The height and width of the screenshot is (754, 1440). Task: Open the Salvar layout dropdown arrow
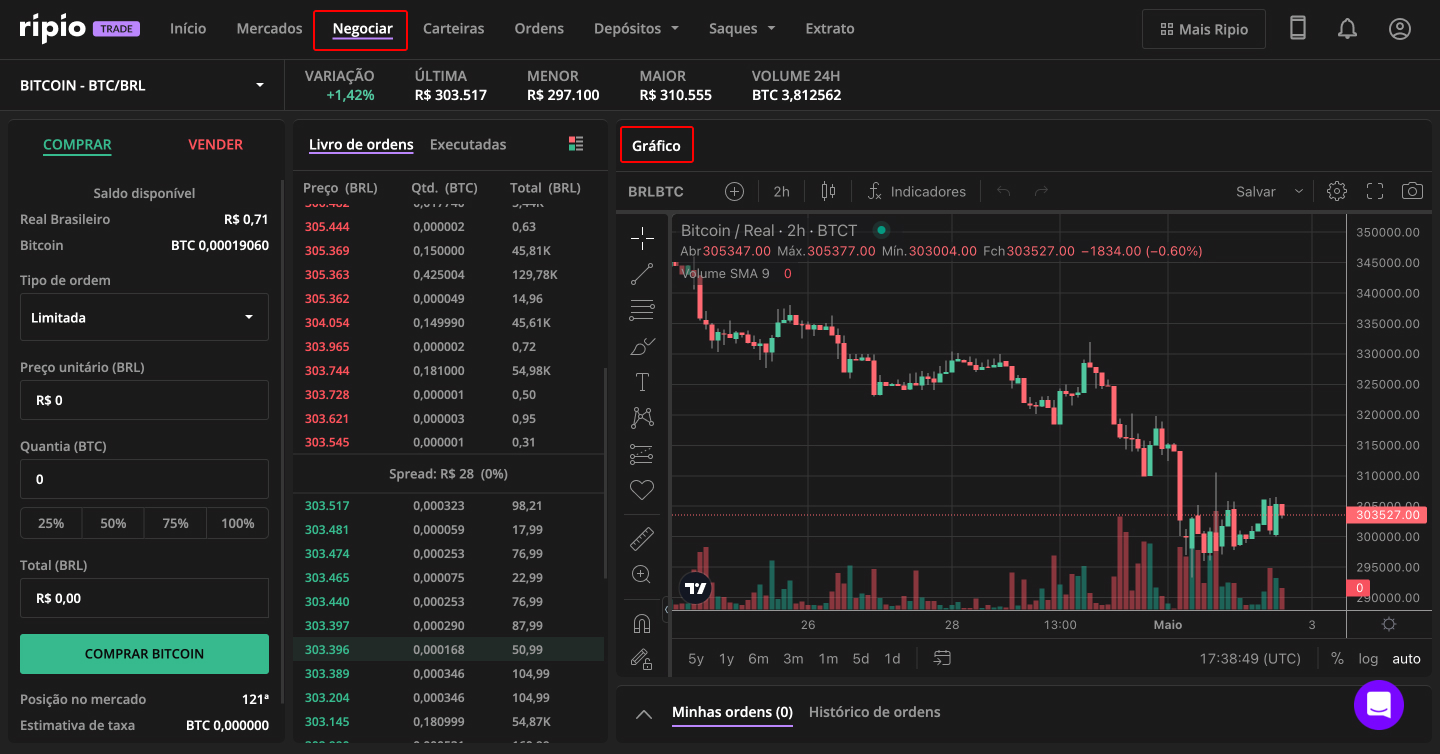point(1299,191)
